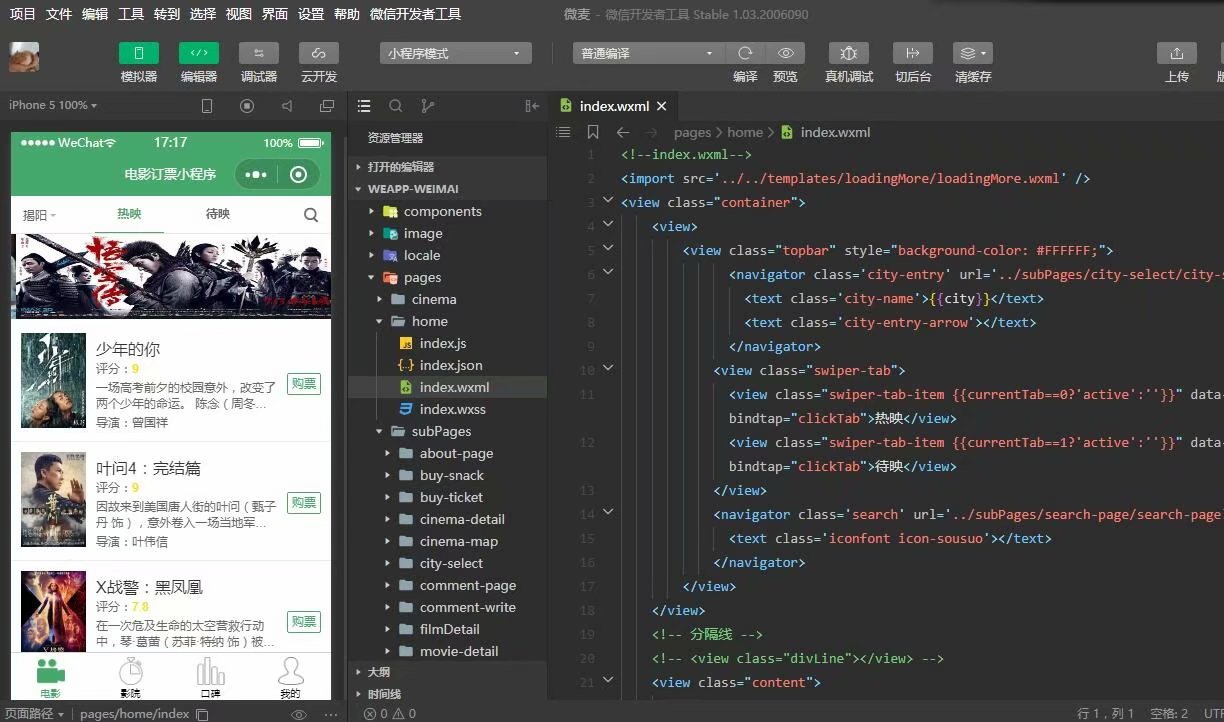The width and height of the screenshot is (1224, 722).
Task: Select the index.wxml editor tab
Action: 613,106
